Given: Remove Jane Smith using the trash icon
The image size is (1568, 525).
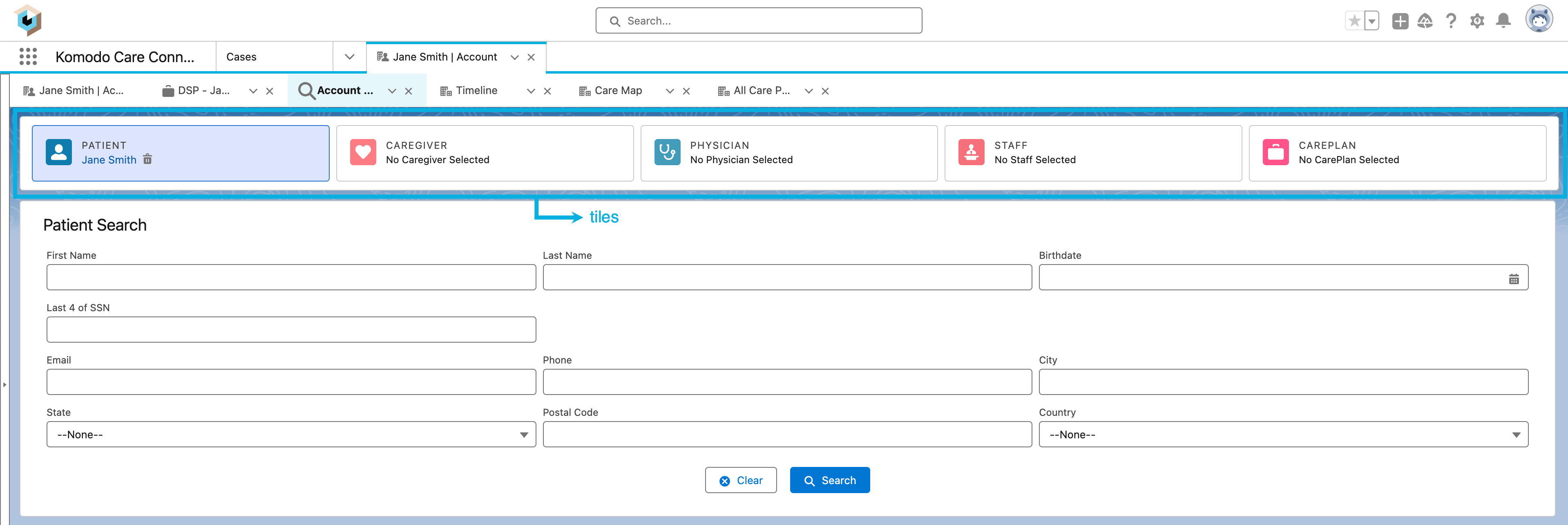Looking at the screenshot, I should pos(147,159).
